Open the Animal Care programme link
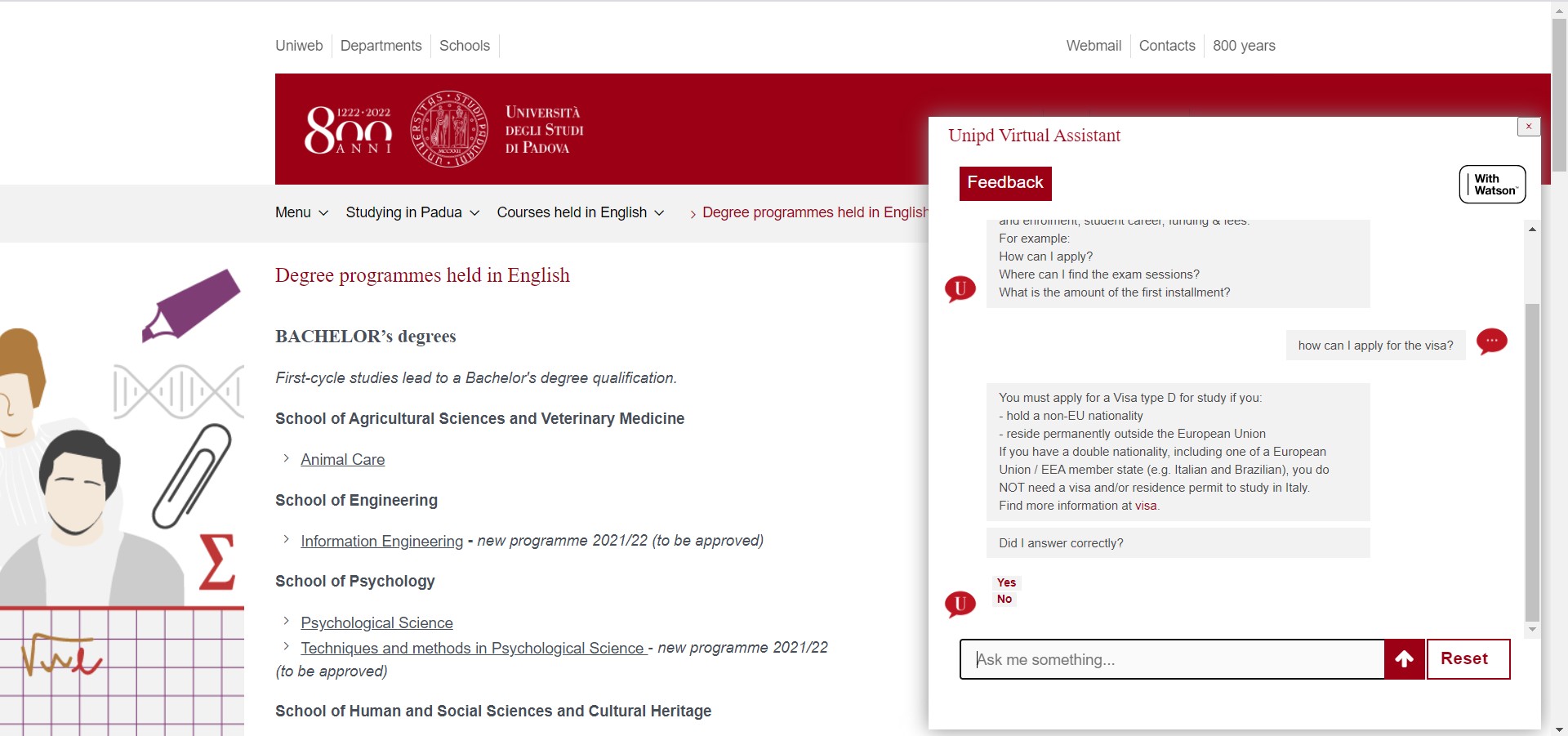Viewport: 1568px width, 736px height. [x=342, y=460]
